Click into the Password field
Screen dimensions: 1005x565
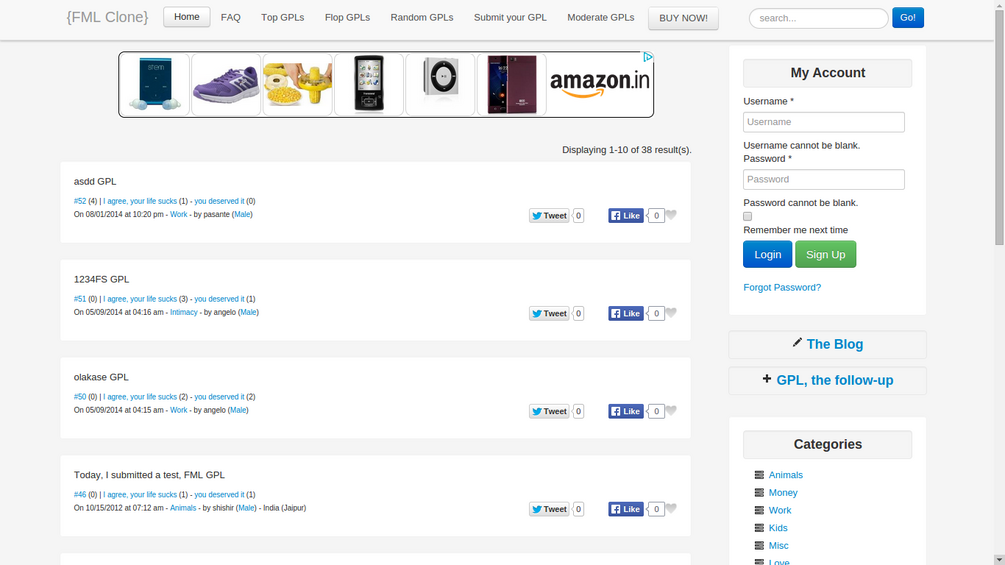click(824, 179)
